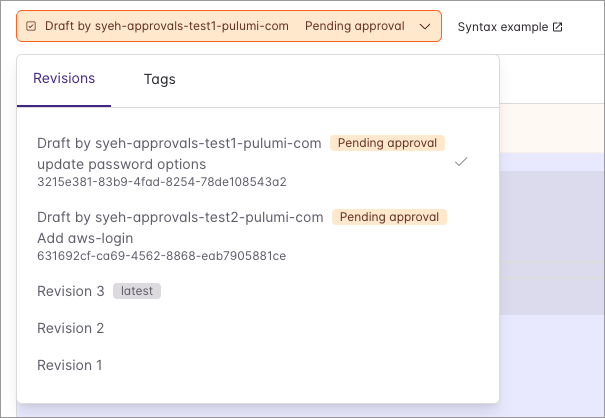The width and height of the screenshot is (605, 418).
Task: Click Pending approval badge on test1 draft row
Action: (387, 143)
